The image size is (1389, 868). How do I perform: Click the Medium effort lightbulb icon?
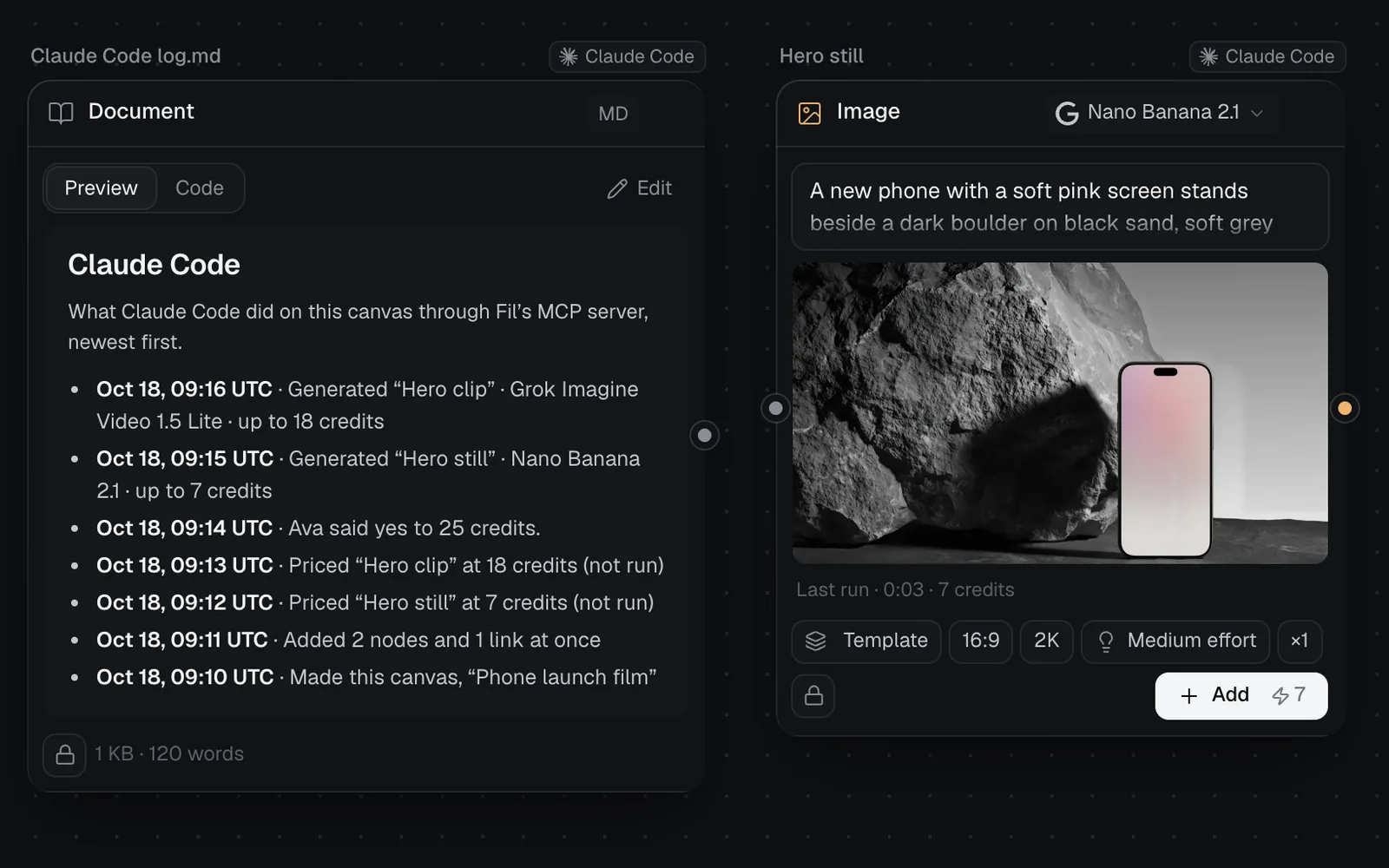pos(1106,641)
